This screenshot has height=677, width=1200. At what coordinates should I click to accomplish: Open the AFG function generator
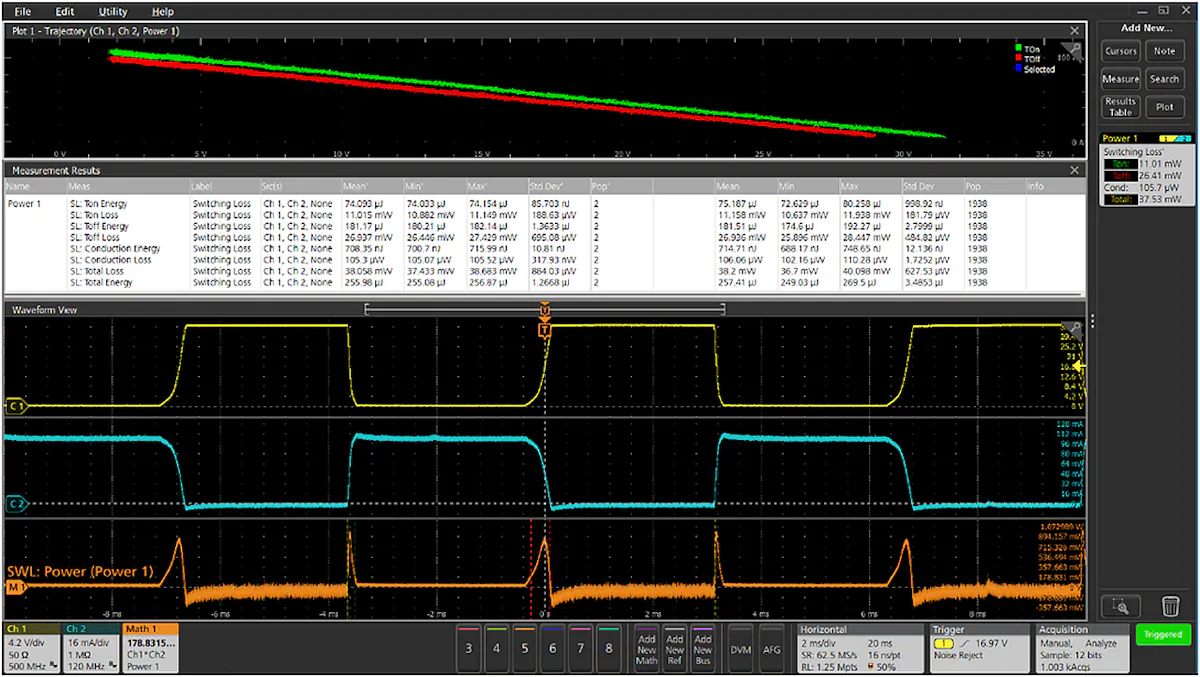click(772, 648)
